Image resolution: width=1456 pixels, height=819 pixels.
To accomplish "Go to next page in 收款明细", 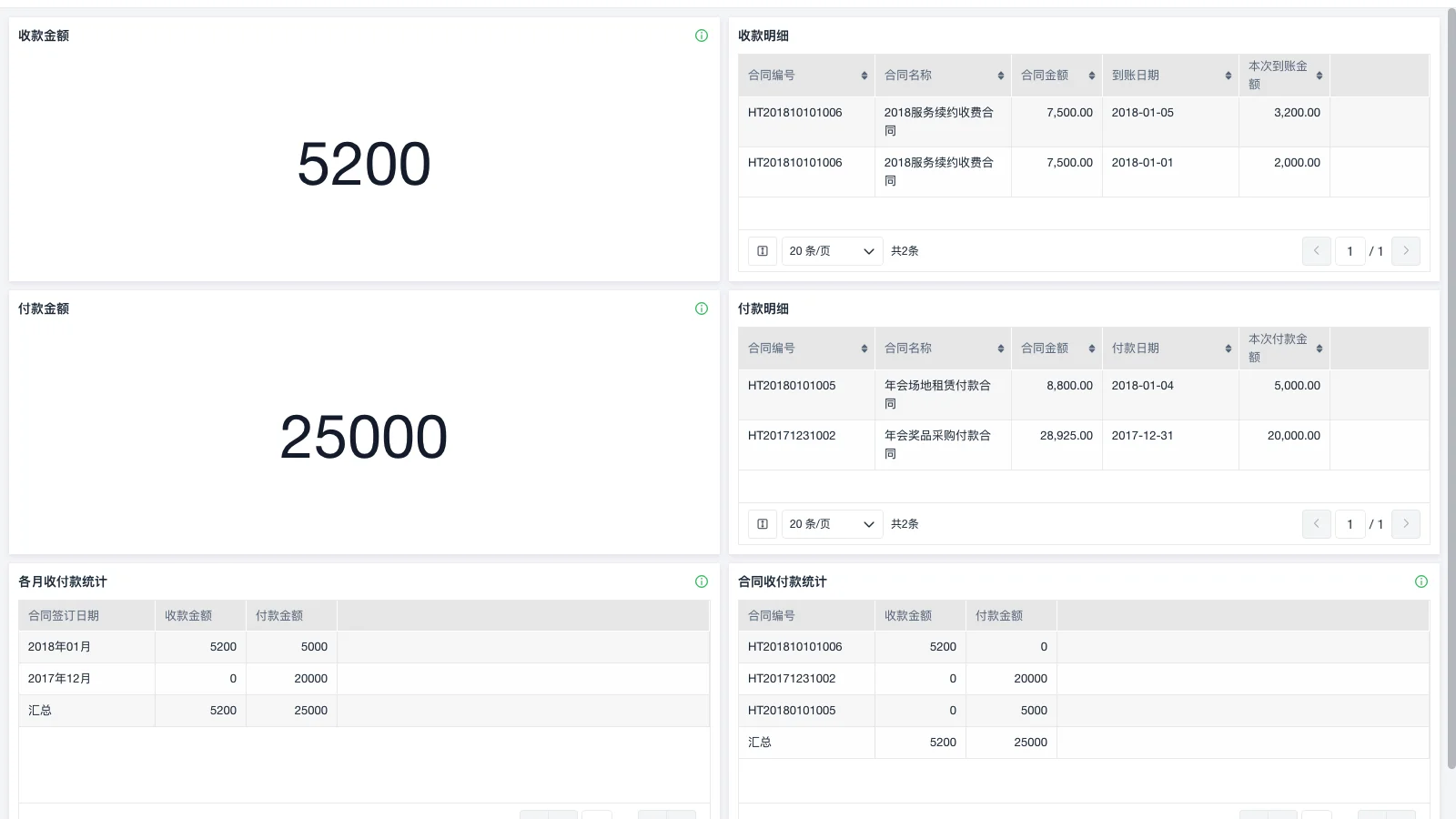I will 1406,251.
